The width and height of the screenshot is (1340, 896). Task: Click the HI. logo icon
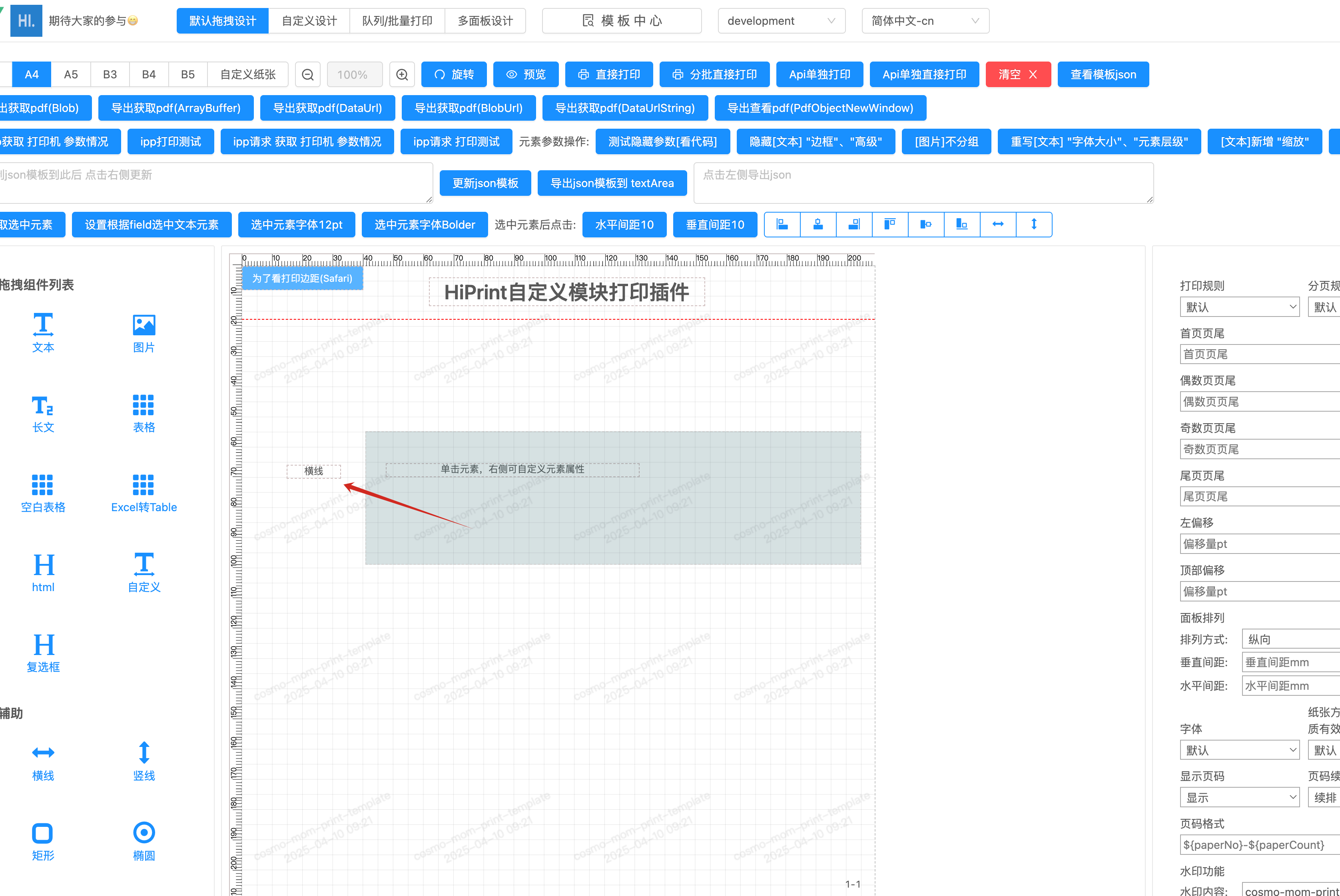pyautogui.click(x=26, y=20)
